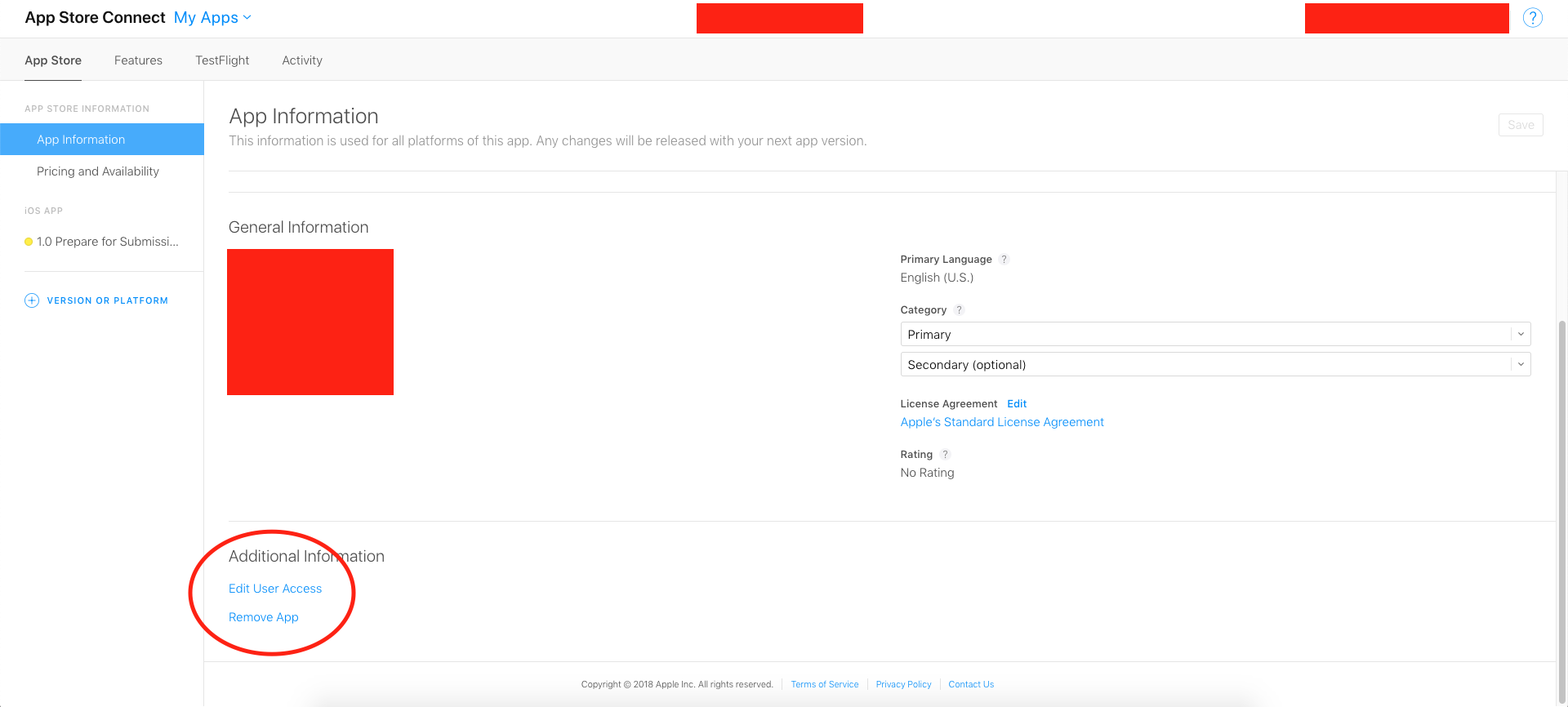This screenshot has width=1568, height=707.
Task: Open the help question mark icon in header
Action: point(1533,18)
